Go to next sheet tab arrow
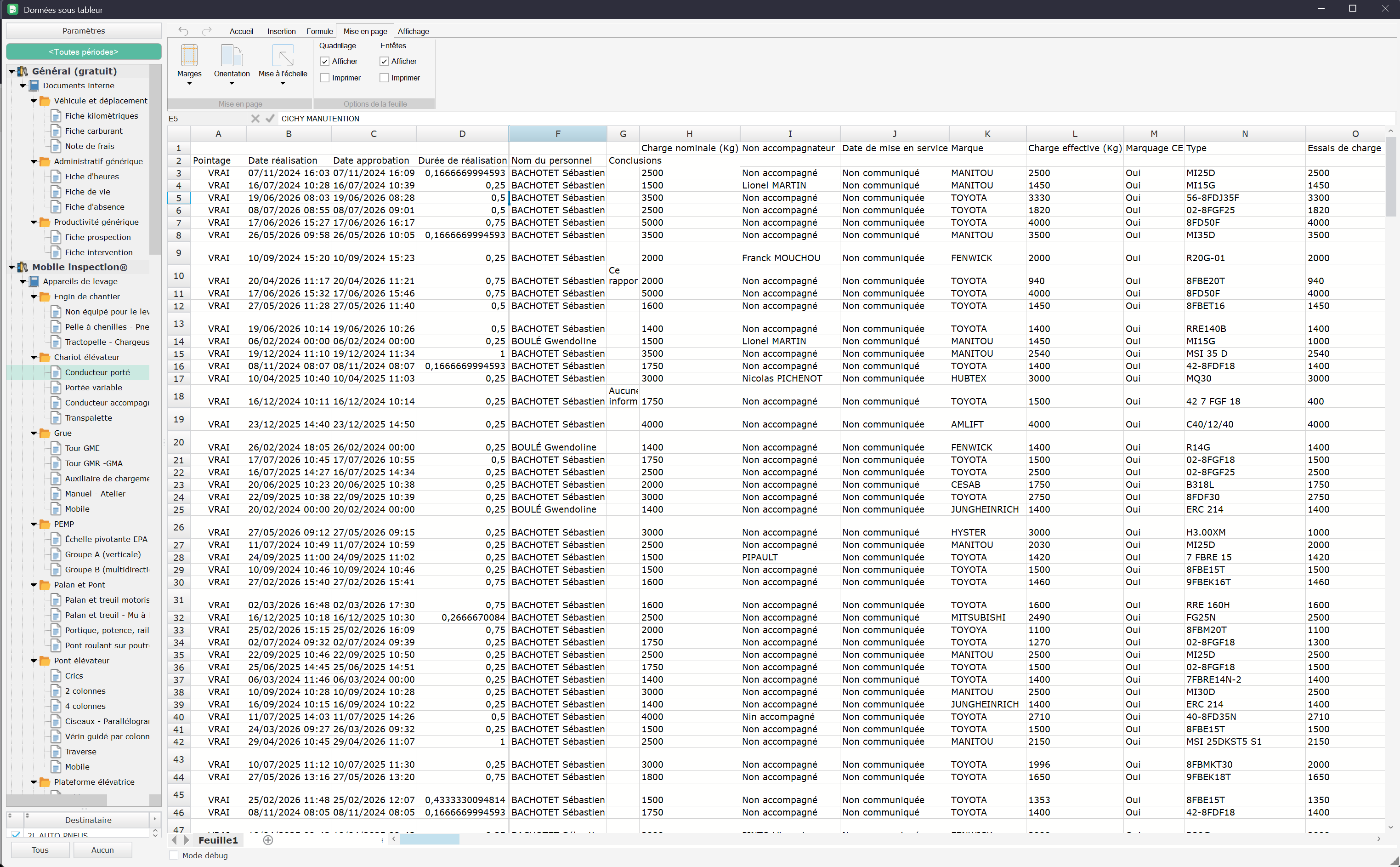1400x867 pixels. point(186,840)
